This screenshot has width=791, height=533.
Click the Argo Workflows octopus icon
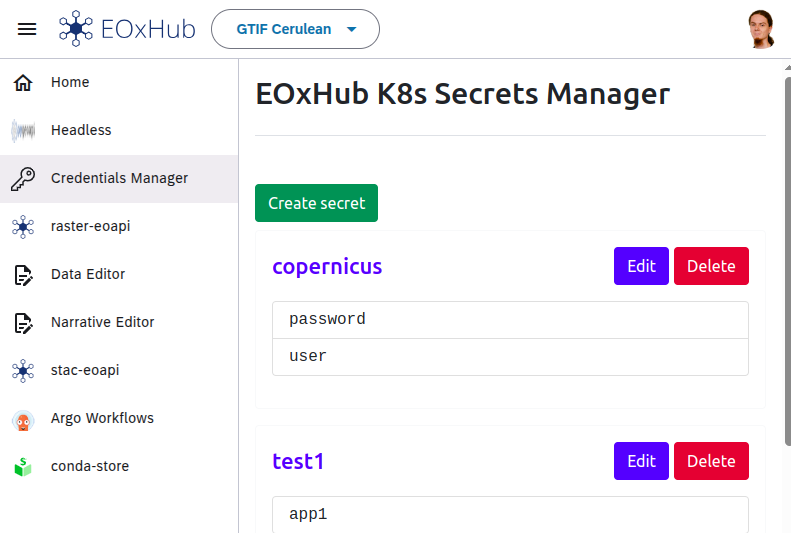coord(23,418)
